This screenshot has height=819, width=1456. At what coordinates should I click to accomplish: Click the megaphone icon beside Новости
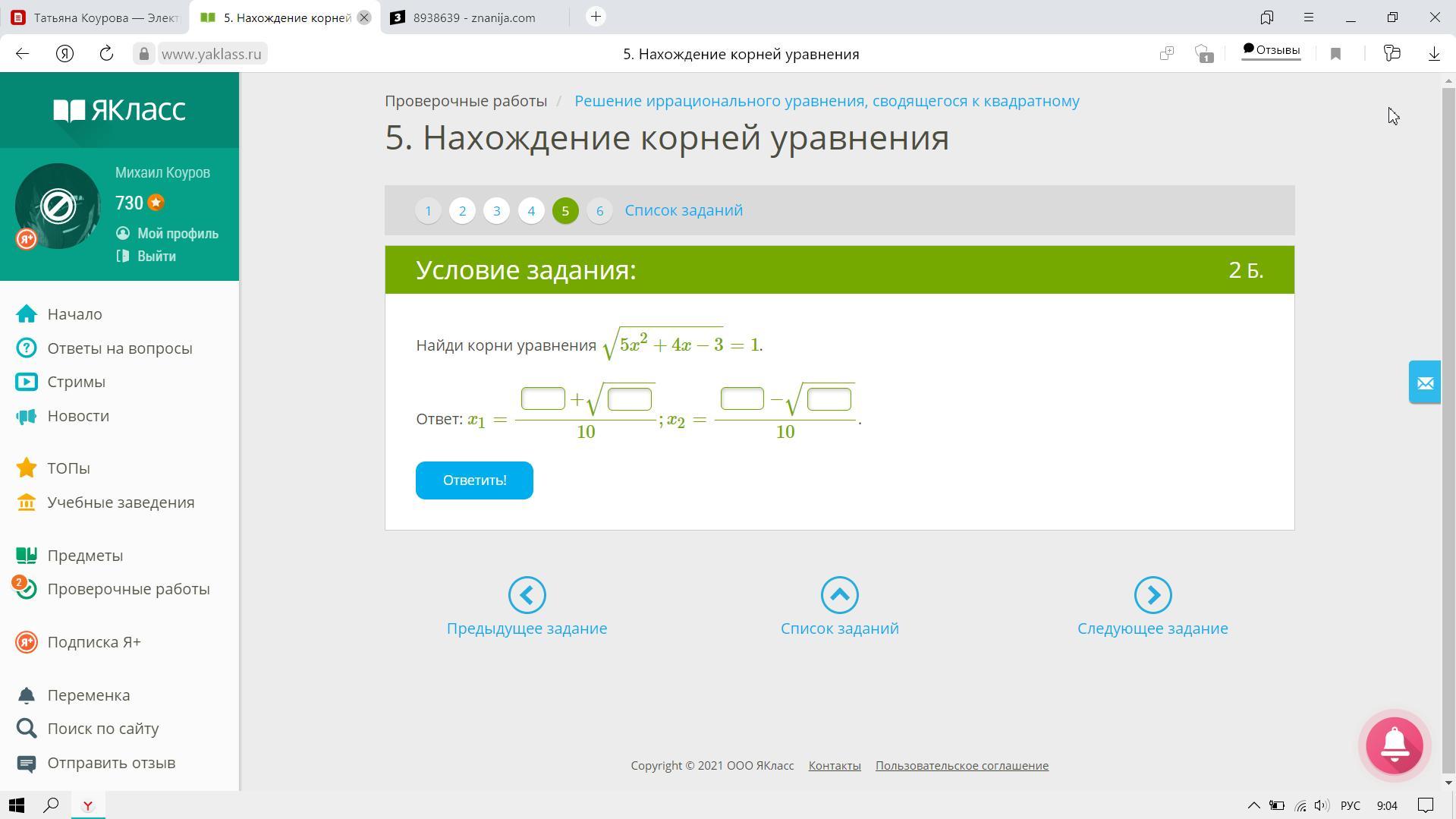coord(27,416)
